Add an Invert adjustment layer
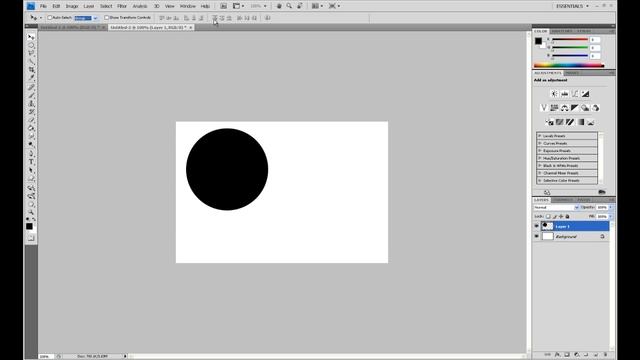 [x=549, y=122]
